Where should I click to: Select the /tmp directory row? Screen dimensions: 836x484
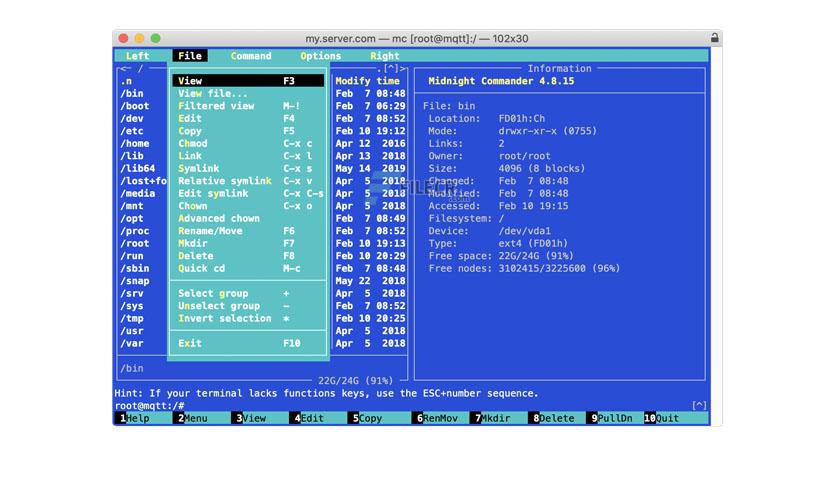(132, 319)
